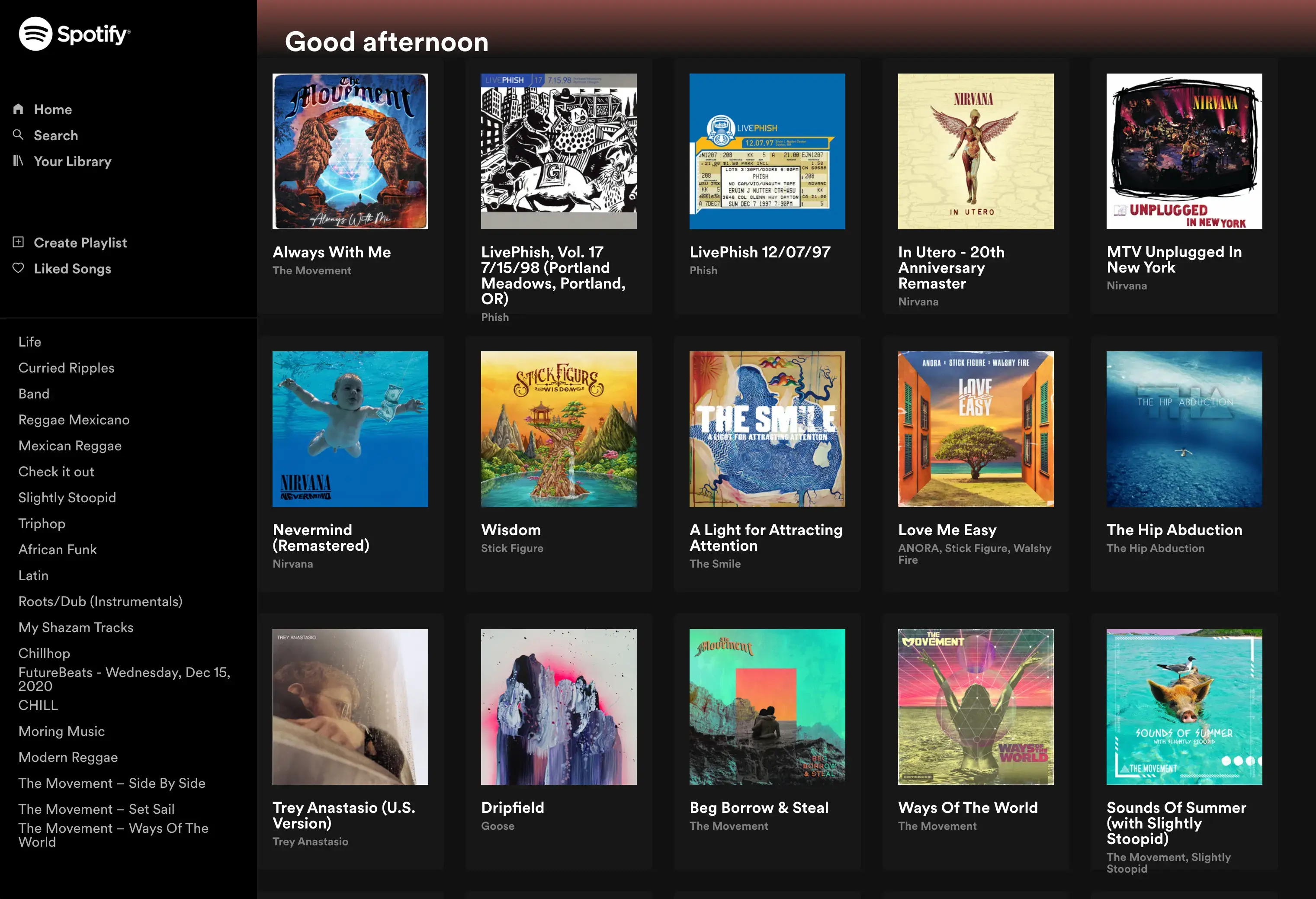The width and height of the screenshot is (1316, 899).
Task: Click the Search icon in sidebar
Action: point(18,135)
